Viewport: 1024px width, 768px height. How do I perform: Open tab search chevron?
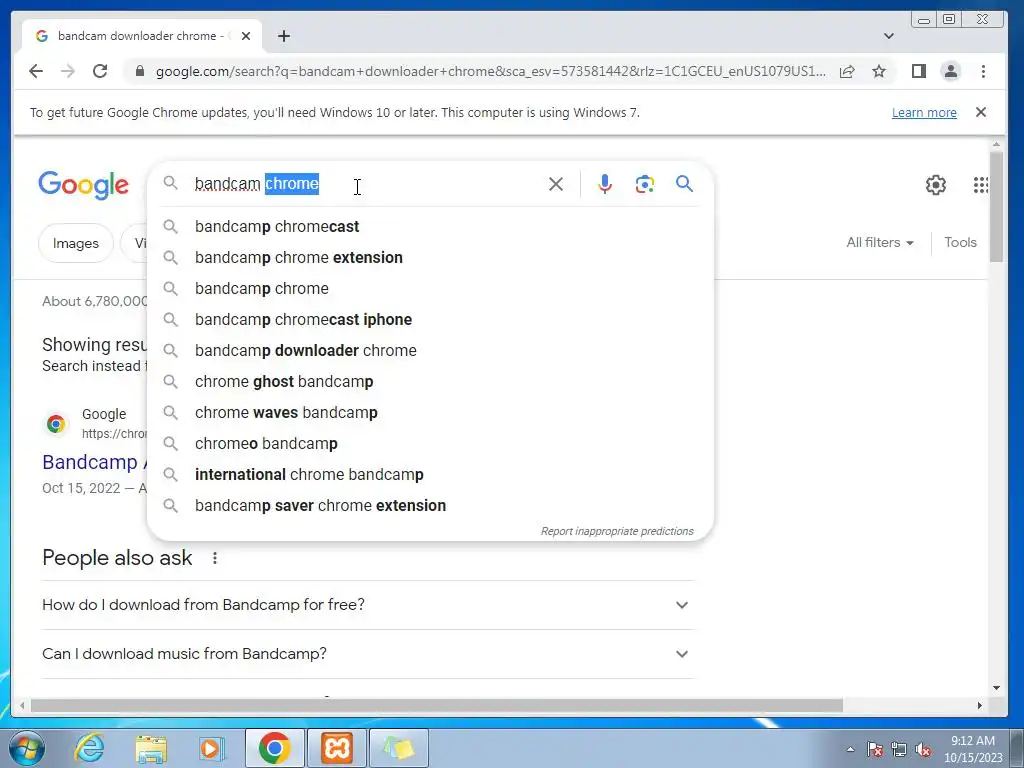[889, 36]
